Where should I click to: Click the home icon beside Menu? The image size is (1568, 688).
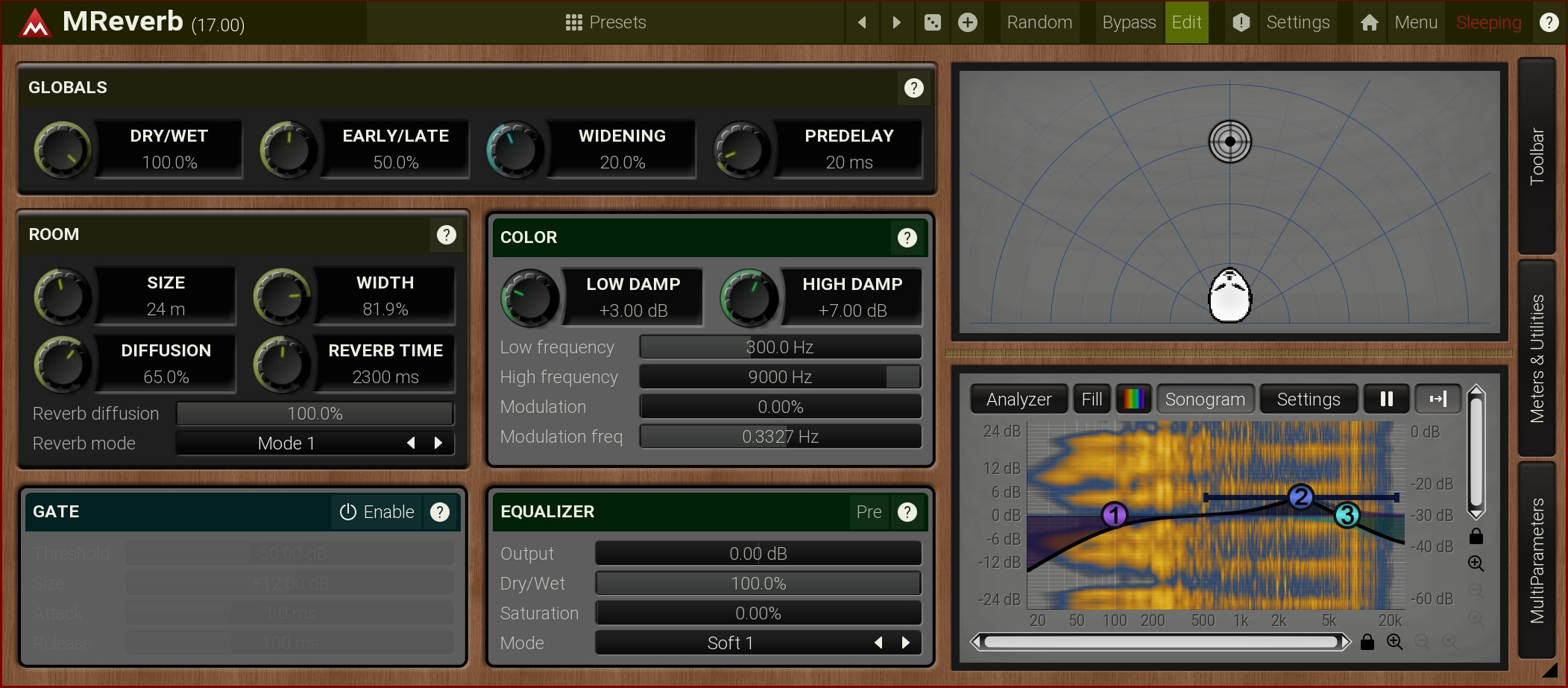coord(1369,22)
